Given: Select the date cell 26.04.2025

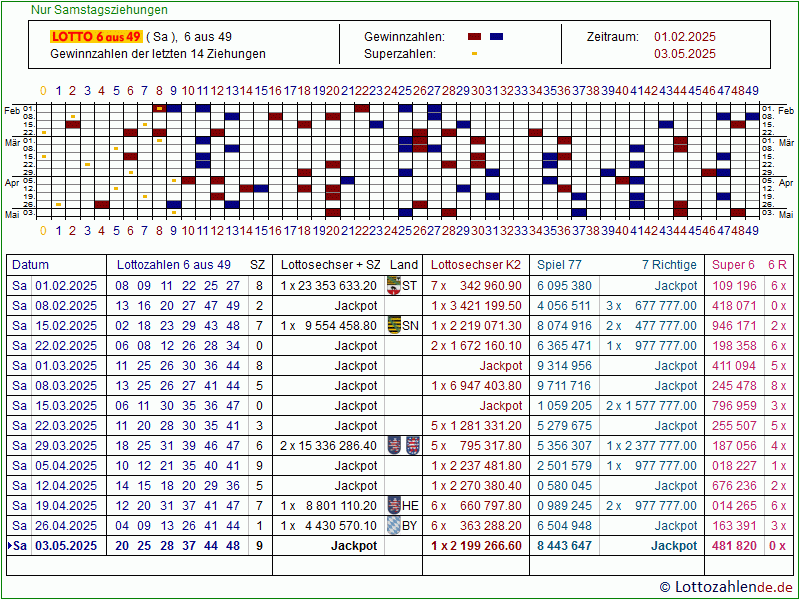Looking at the screenshot, I should pyautogui.click(x=66, y=526).
